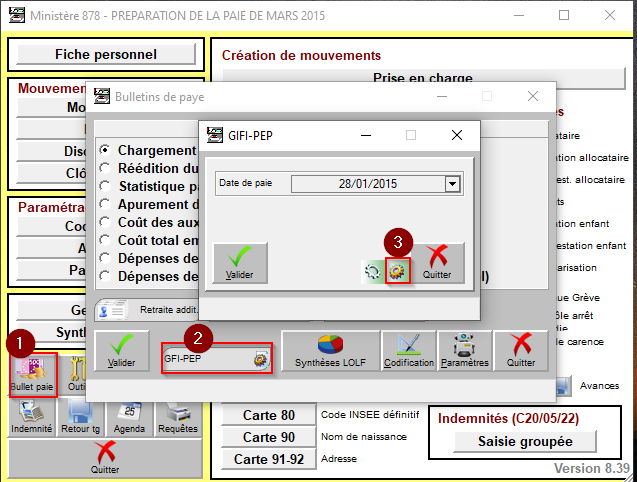637x482 pixels.
Task: Open Paramètres in Bulletins de paye
Action: (x=464, y=351)
